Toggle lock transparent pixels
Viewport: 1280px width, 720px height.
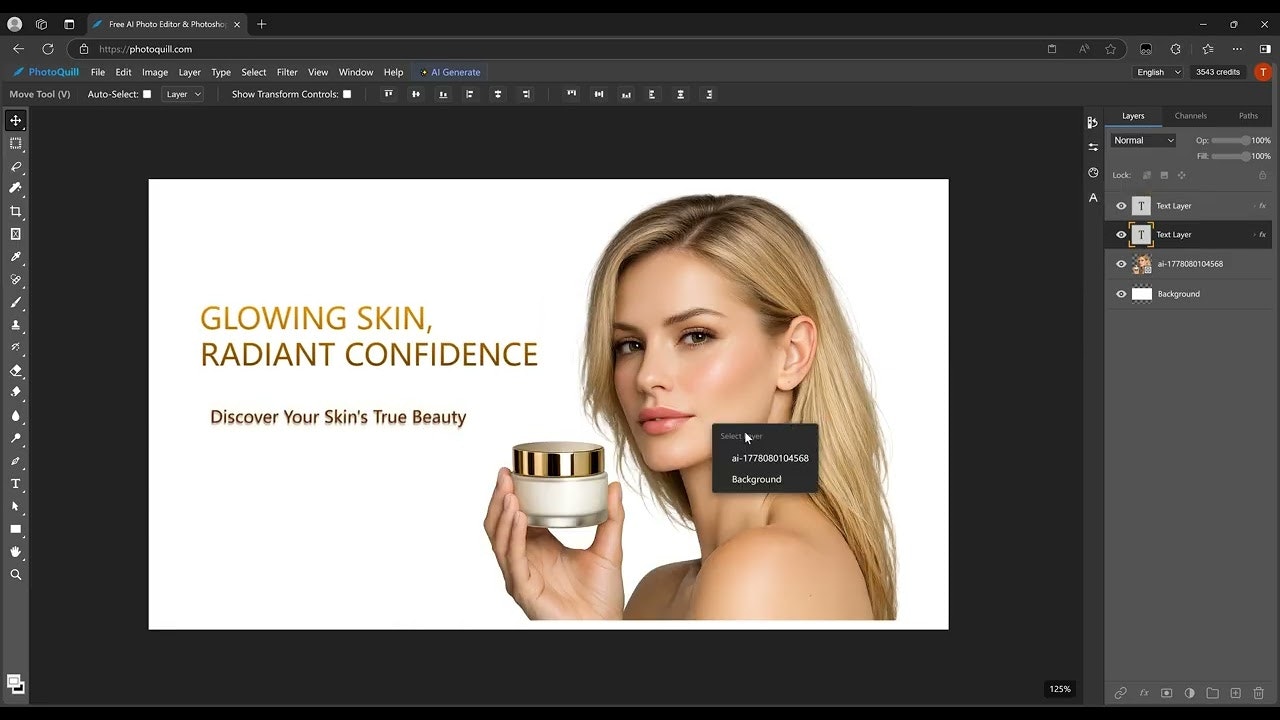[1147, 175]
